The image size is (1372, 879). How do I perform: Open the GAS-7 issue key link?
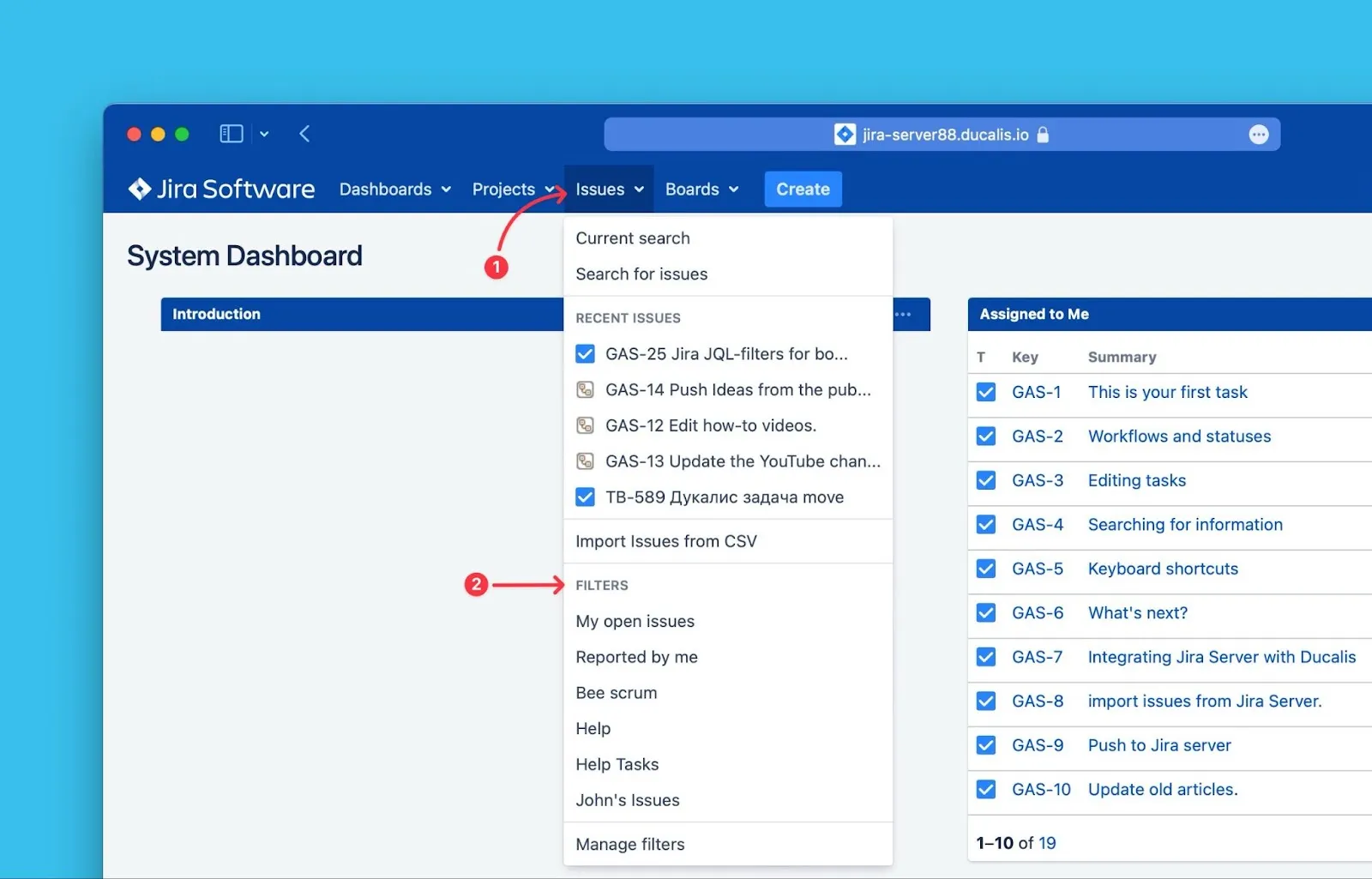[x=1037, y=657]
